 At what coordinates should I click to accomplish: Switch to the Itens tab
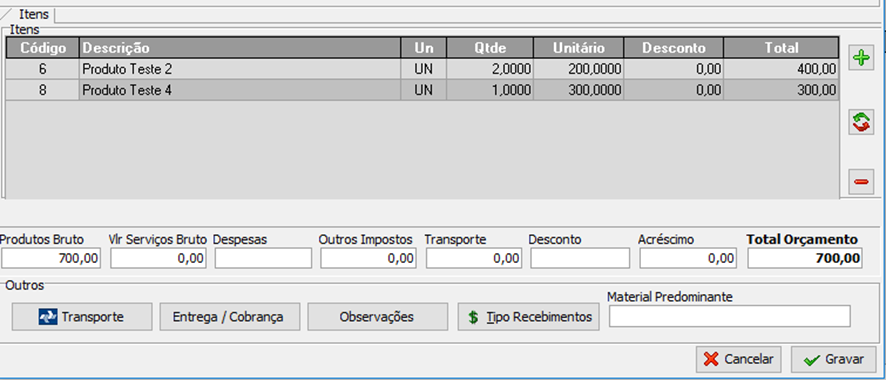pos(34,14)
